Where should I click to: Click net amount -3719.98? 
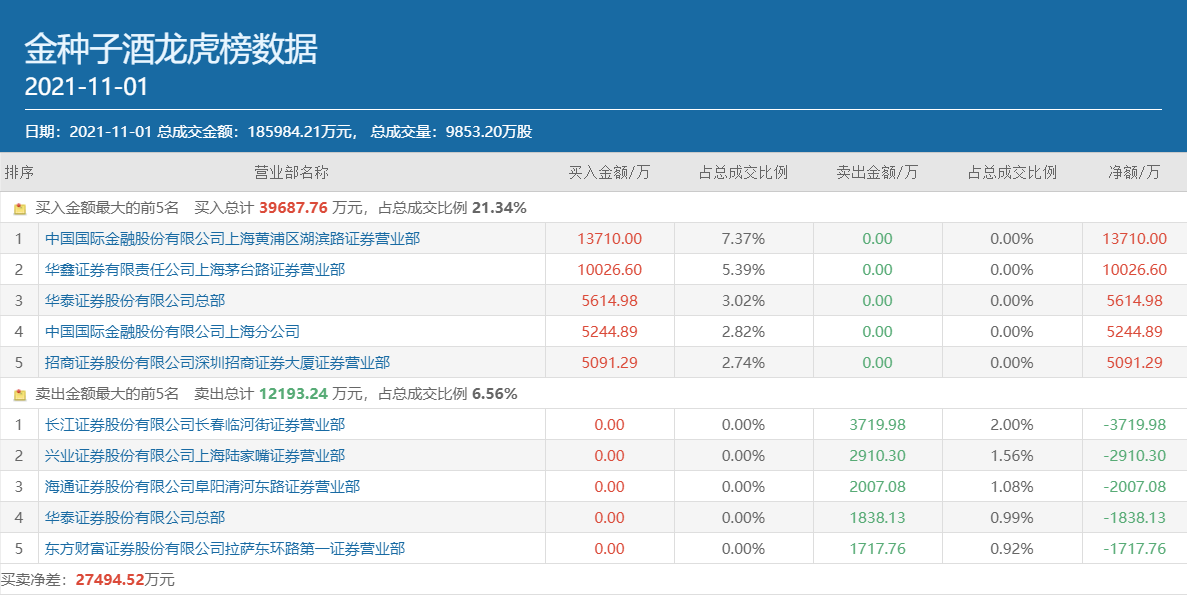coord(1134,425)
